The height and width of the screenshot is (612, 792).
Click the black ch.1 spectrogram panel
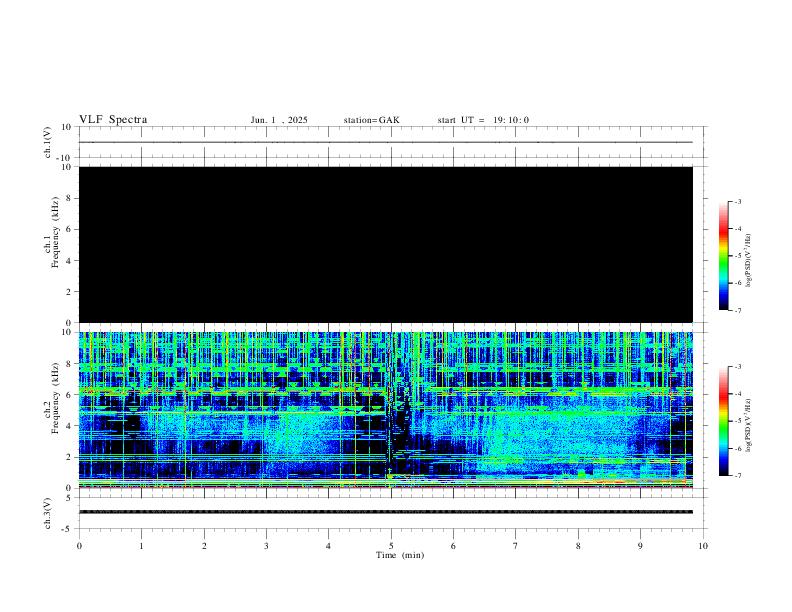click(386, 244)
